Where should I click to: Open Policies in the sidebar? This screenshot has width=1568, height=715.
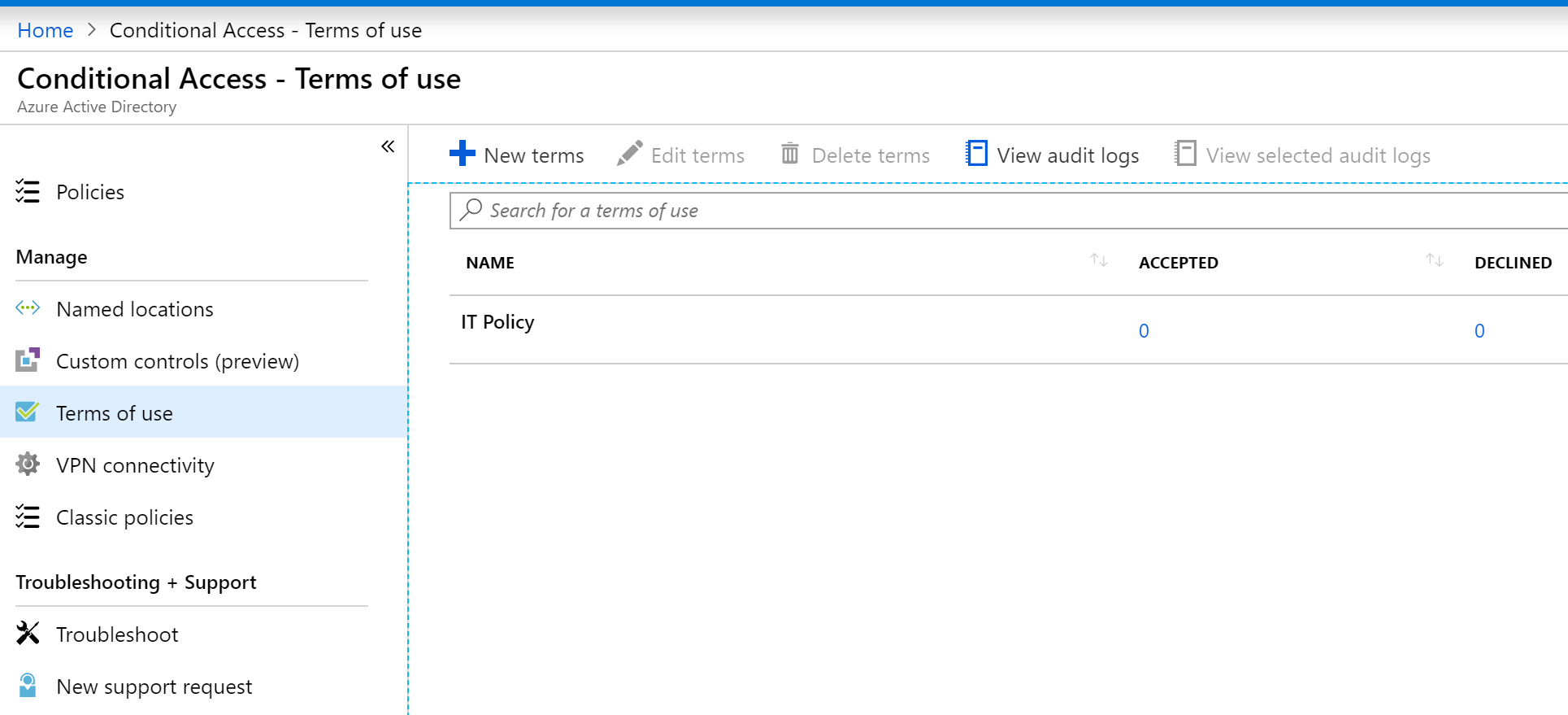90,192
